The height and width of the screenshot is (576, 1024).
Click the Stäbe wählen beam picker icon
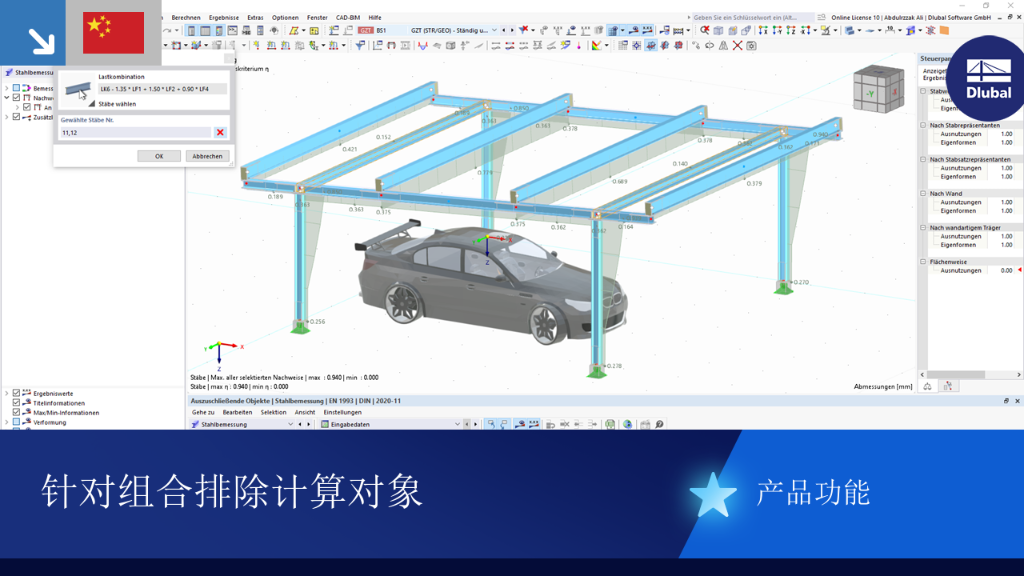pyautogui.click(x=78, y=89)
